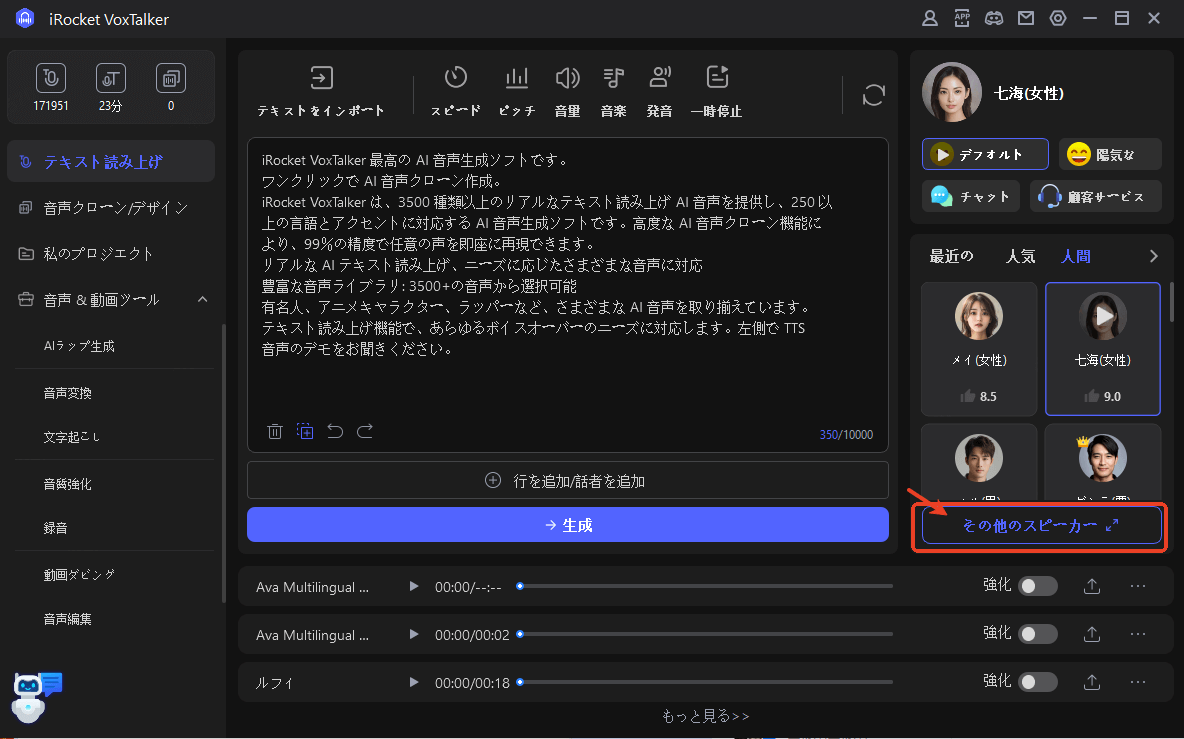Viewport: 1184px width, 739px height.
Task: Redo the text edit
Action: click(365, 431)
